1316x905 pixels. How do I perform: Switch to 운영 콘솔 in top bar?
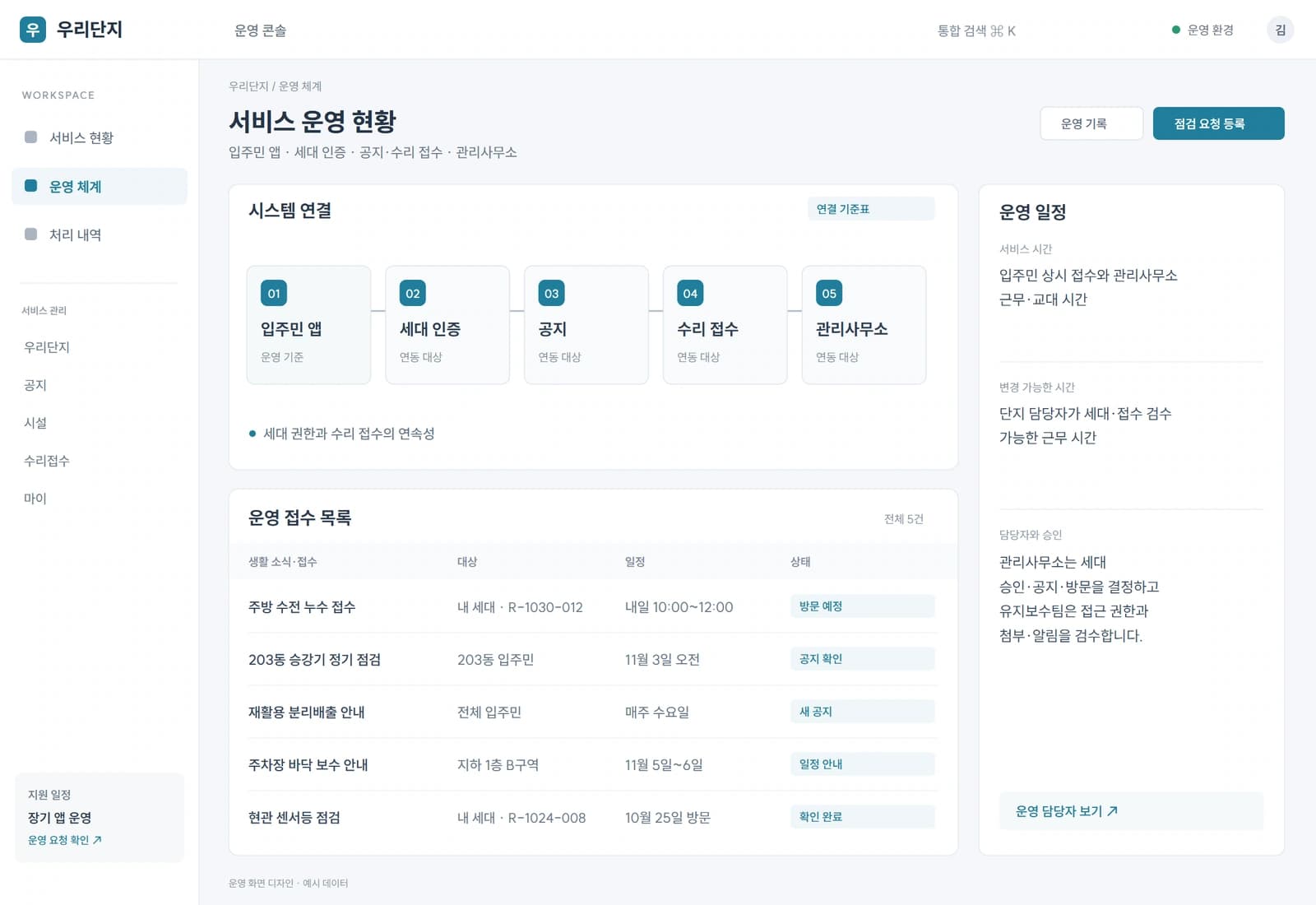coord(260,30)
